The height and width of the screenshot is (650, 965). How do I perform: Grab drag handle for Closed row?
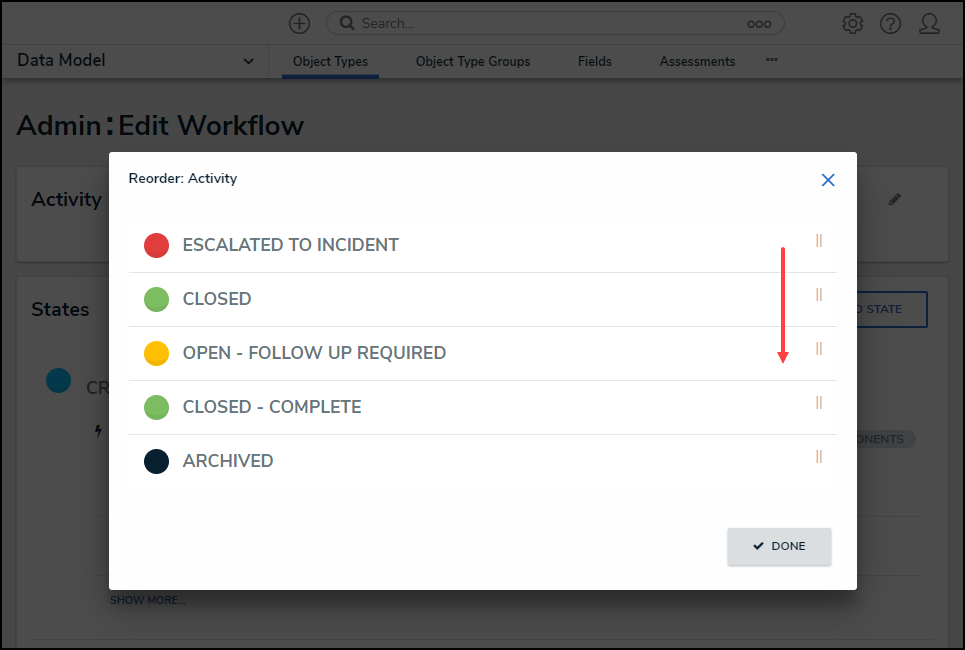click(819, 295)
